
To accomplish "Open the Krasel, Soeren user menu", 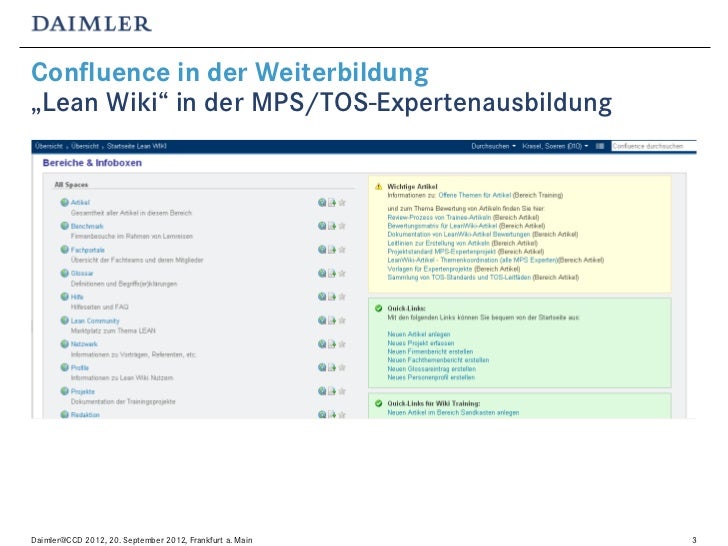I will [555, 146].
